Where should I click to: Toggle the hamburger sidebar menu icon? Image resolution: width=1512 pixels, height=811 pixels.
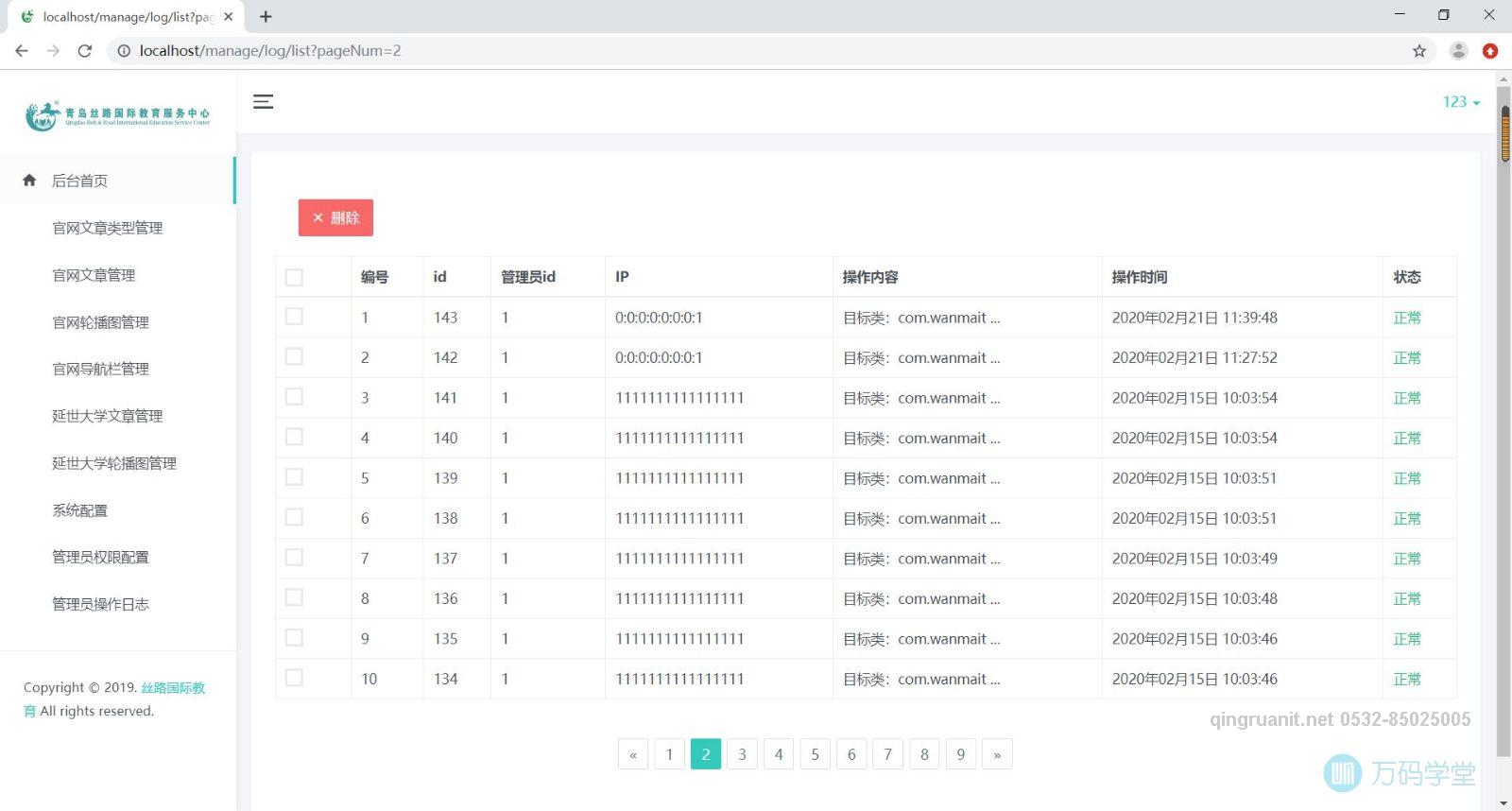[263, 101]
